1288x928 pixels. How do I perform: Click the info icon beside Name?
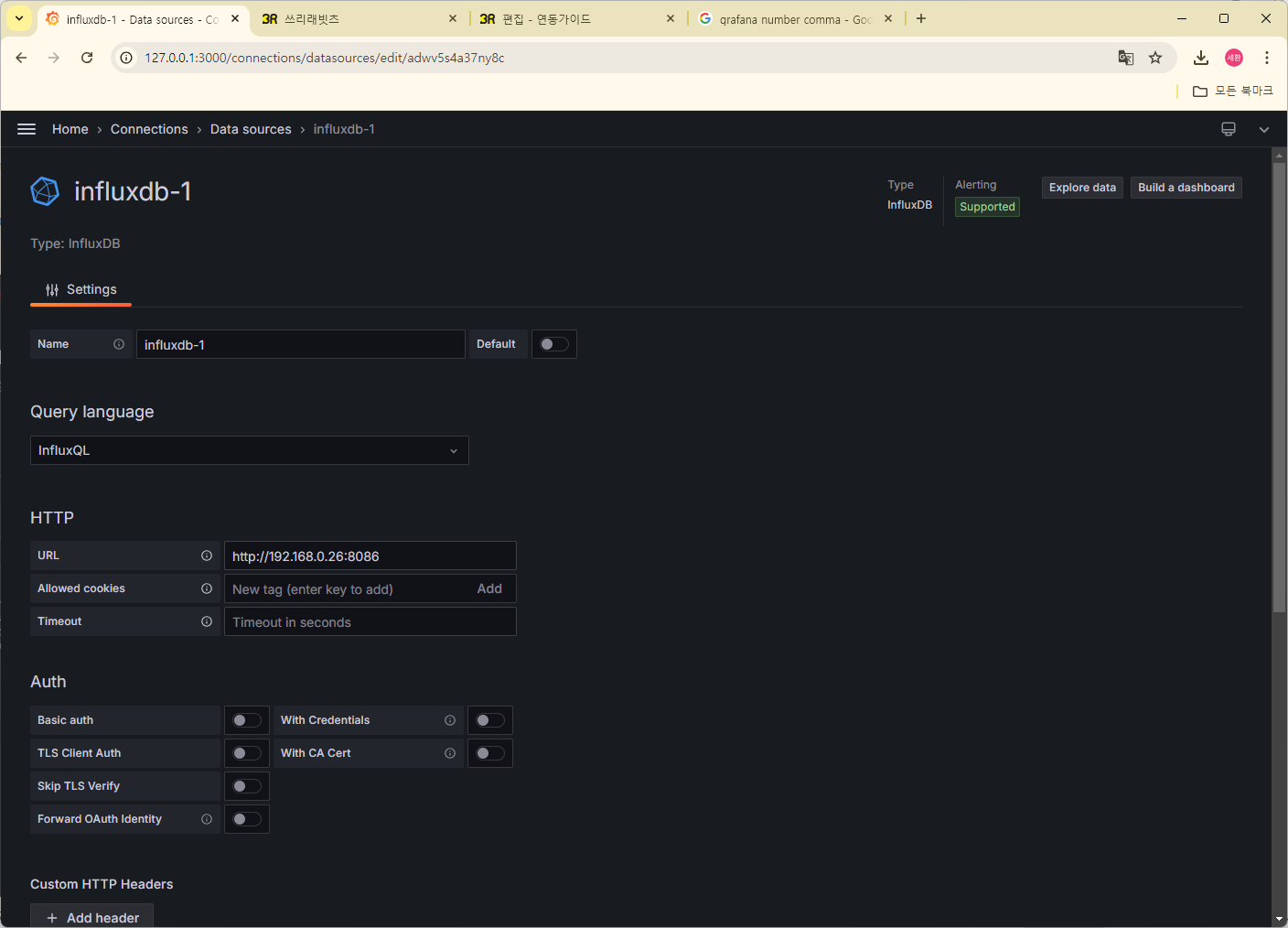click(119, 344)
